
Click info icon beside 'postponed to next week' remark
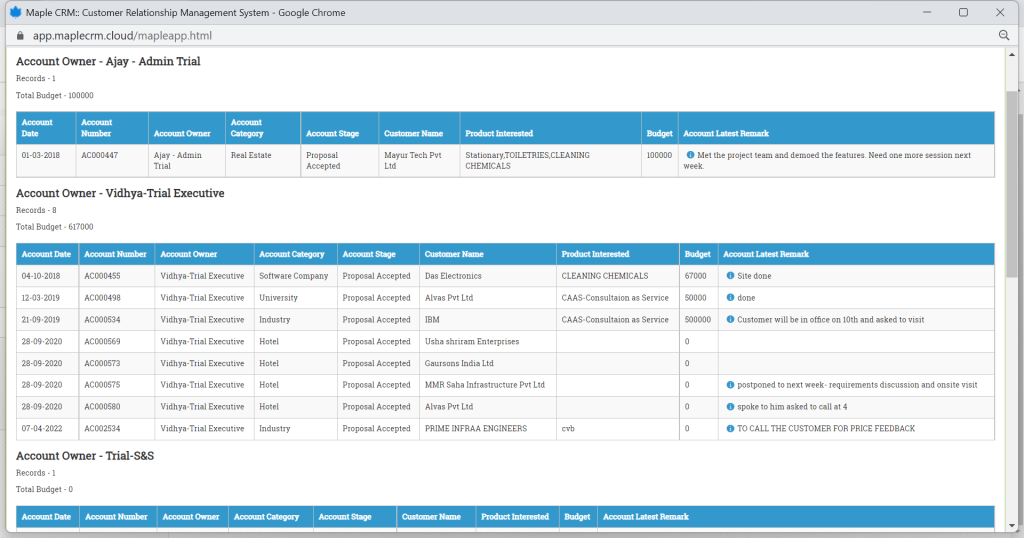click(x=730, y=385)
